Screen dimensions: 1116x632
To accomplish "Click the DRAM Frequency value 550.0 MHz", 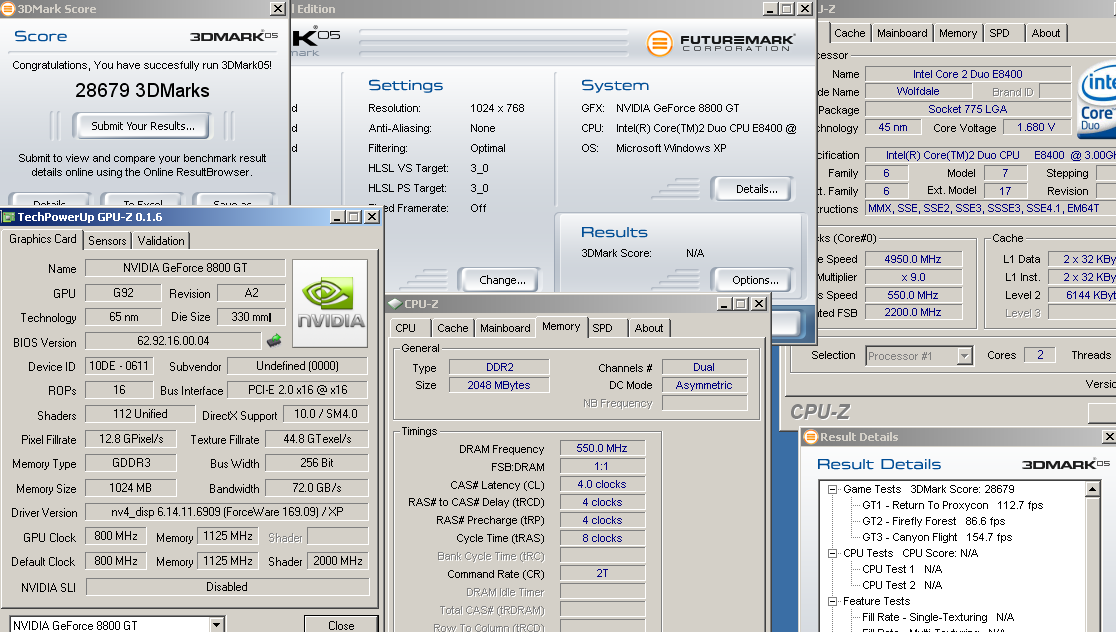I will [602, 448].
